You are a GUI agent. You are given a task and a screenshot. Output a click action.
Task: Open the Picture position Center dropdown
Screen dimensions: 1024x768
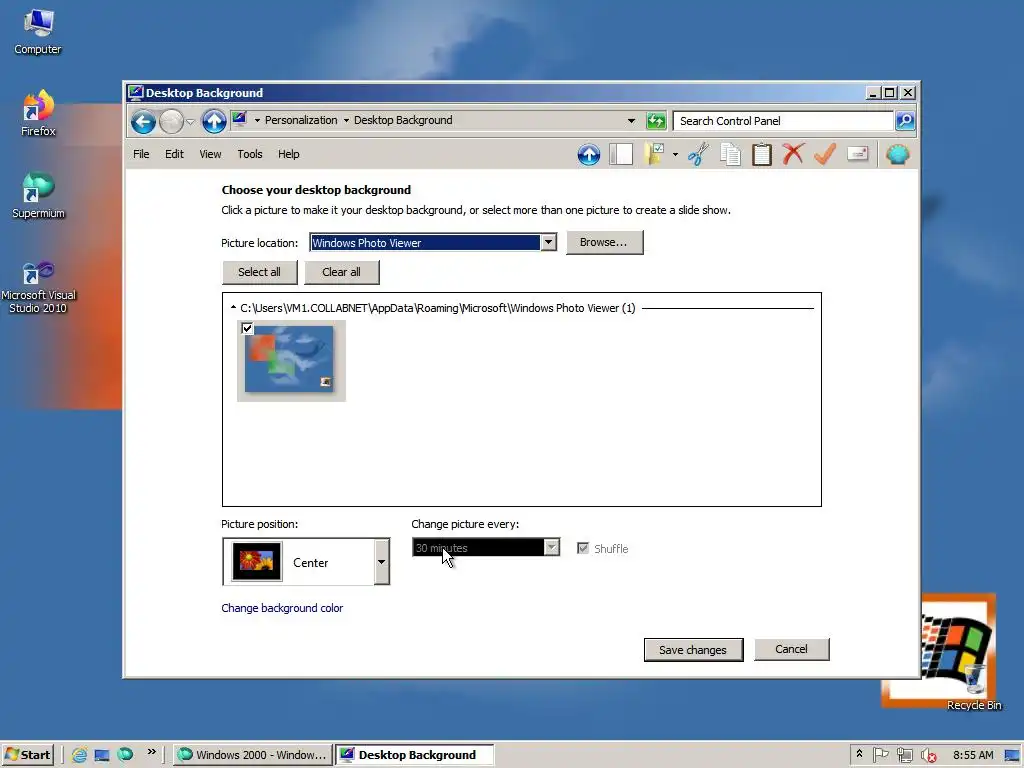306,562
